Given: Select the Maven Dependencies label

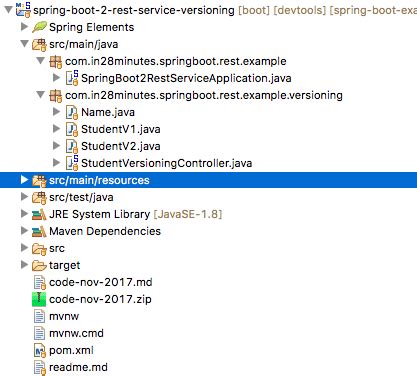Looking at the screenshot, I should click(105, 231).
